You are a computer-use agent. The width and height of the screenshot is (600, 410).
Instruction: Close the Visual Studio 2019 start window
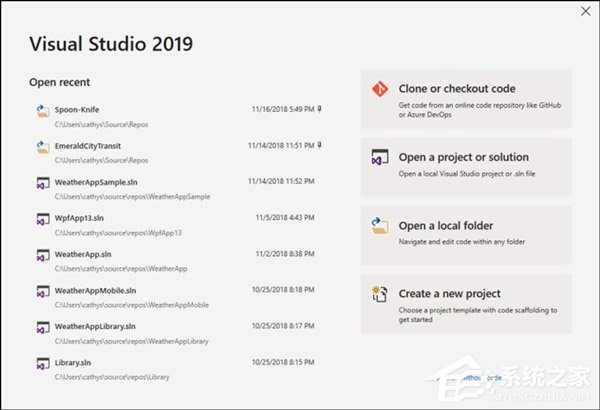click(x=585, y=11)
